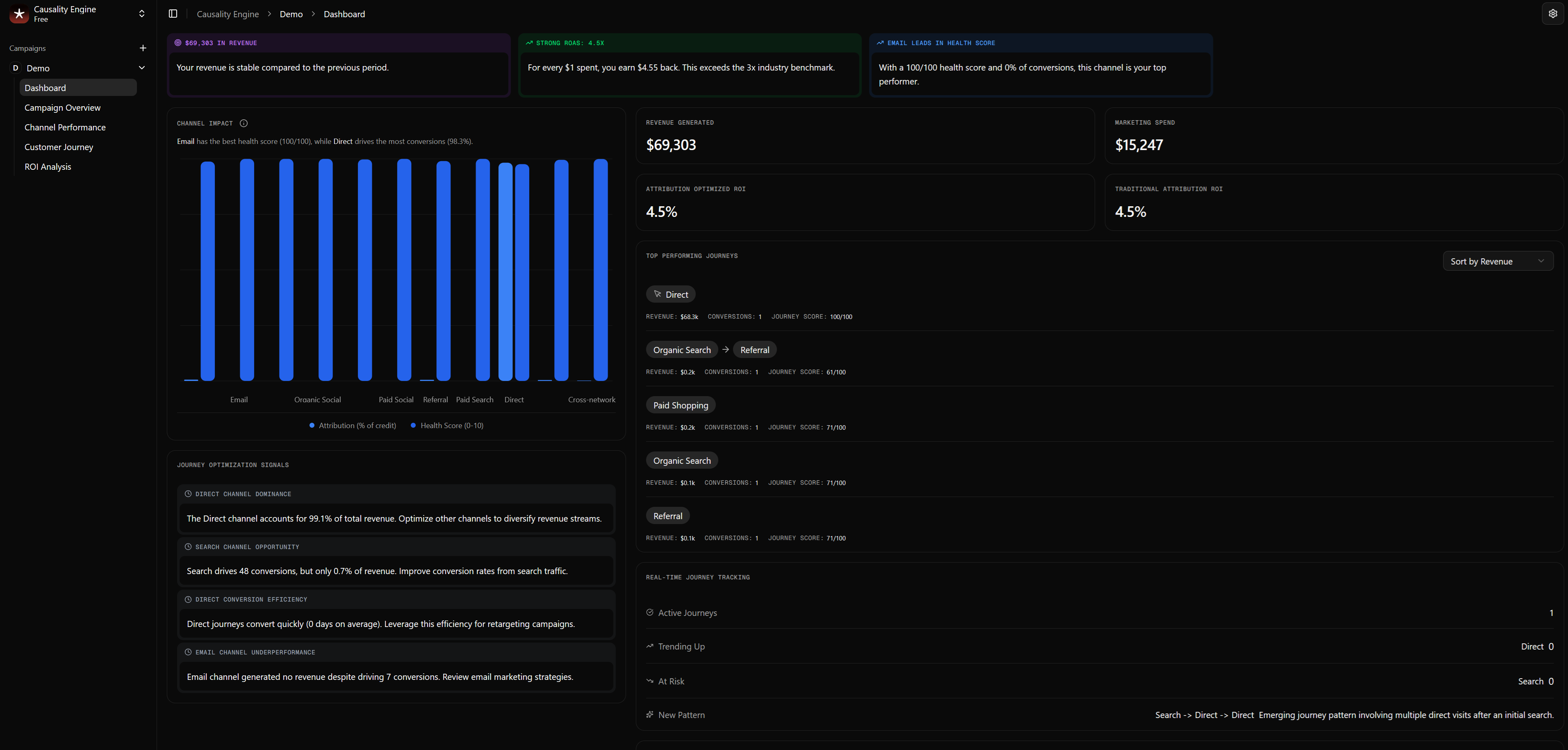
Task: Open the Sort by Revenue dropdown
Action: tap(1497, 261)
